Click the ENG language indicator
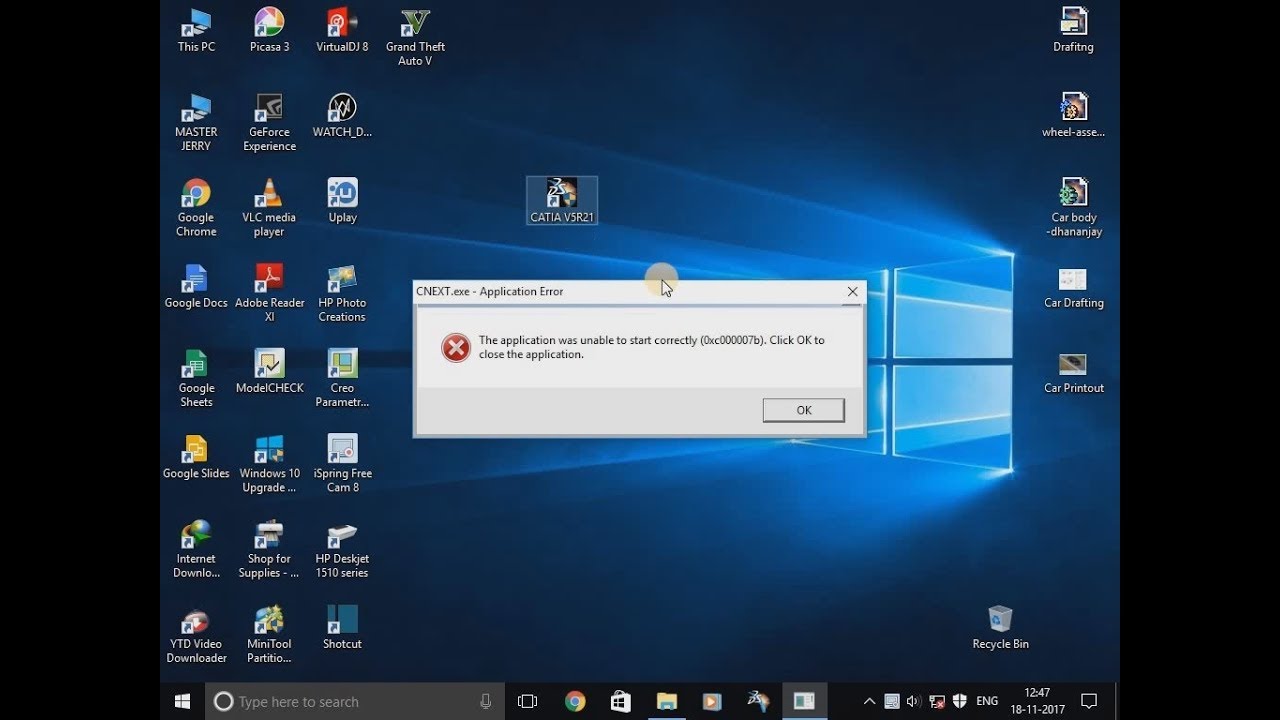Image resolution: width=1280 pixels, height=720 pixels. point(987,701)
